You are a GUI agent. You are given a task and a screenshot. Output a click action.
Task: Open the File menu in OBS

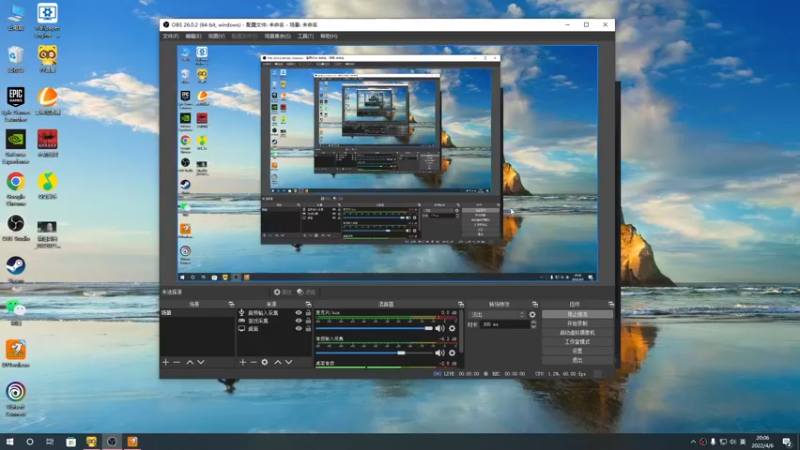tap(170, 36)
